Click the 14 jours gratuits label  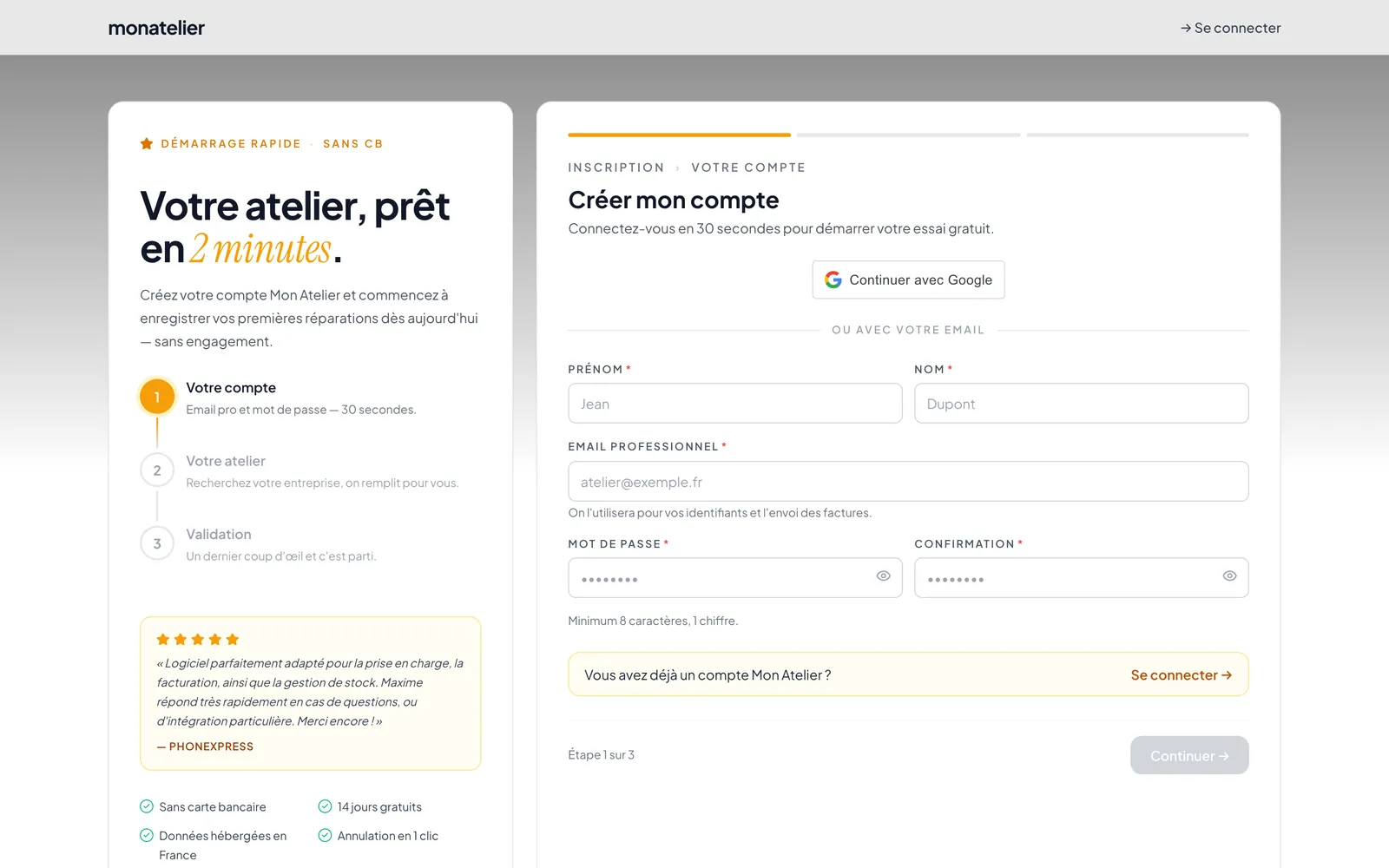click(x=379, y=807)
